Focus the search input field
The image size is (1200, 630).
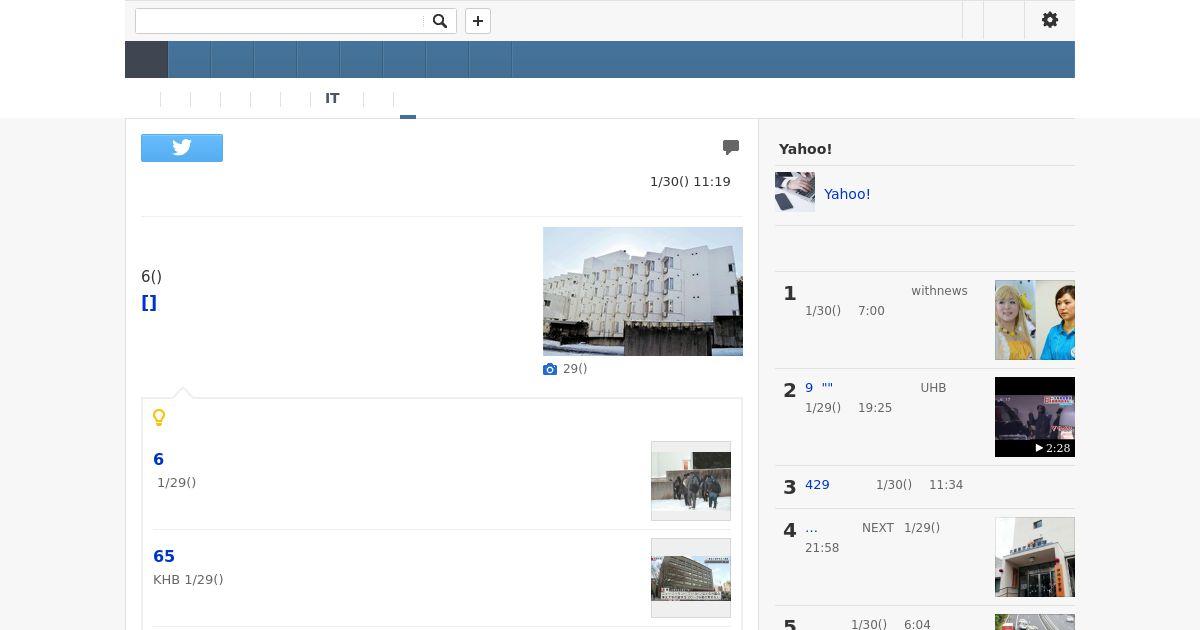(x=279, y=21)
